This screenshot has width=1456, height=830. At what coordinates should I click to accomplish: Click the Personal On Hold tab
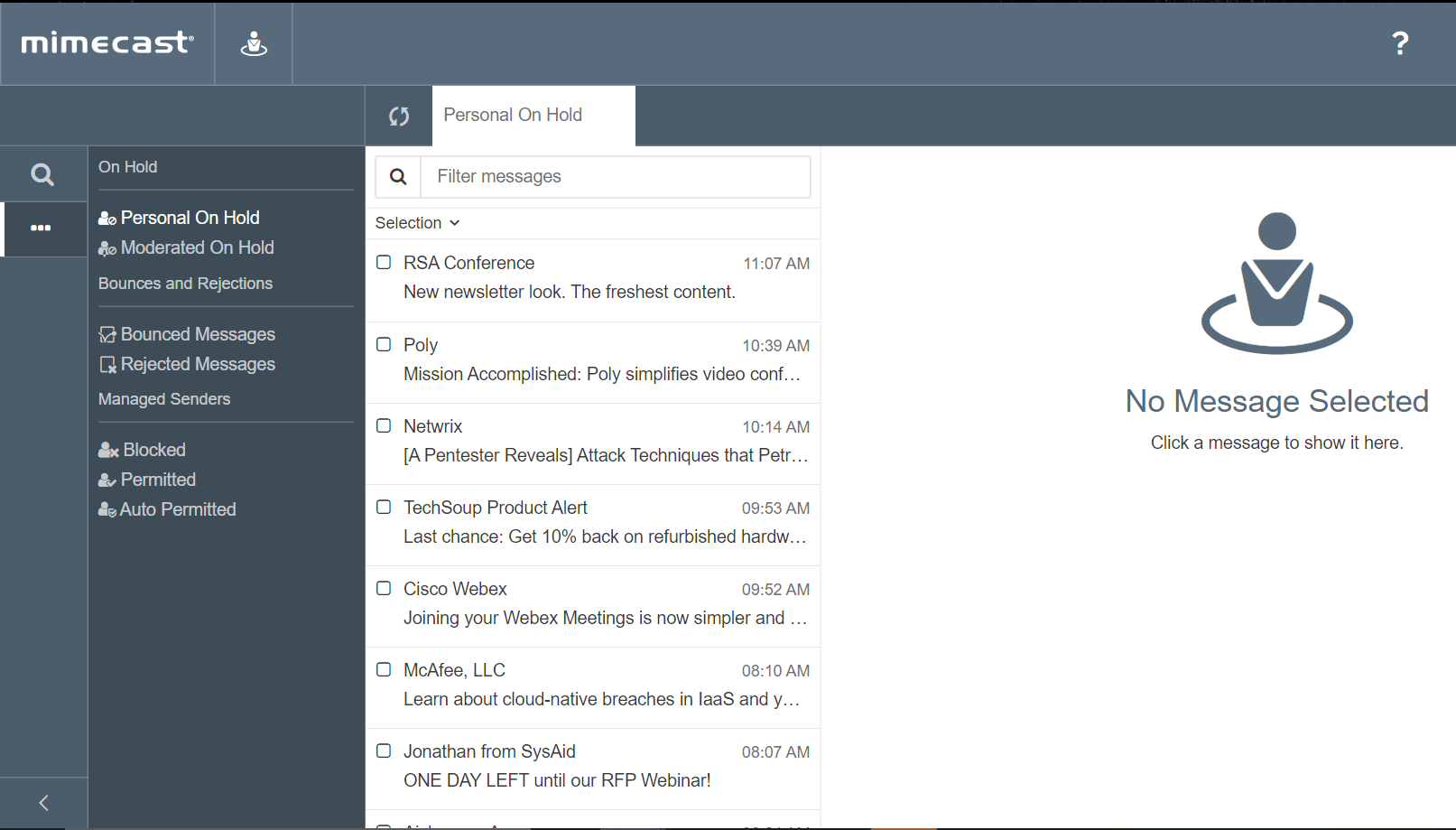click(x=513, y=115)
